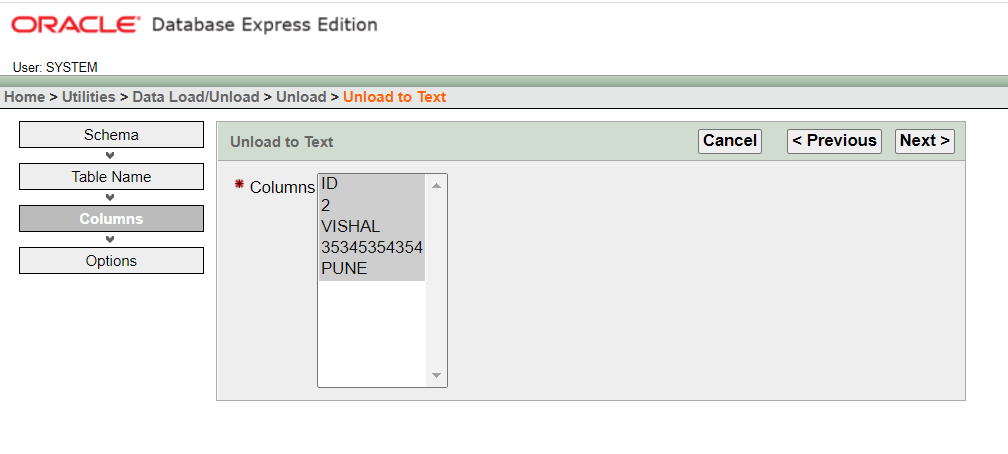Image resolution: width=1008 pixels, height=454 pixels.
Task: Go to the Unload breadcrumb link
Action: point(301,97)
